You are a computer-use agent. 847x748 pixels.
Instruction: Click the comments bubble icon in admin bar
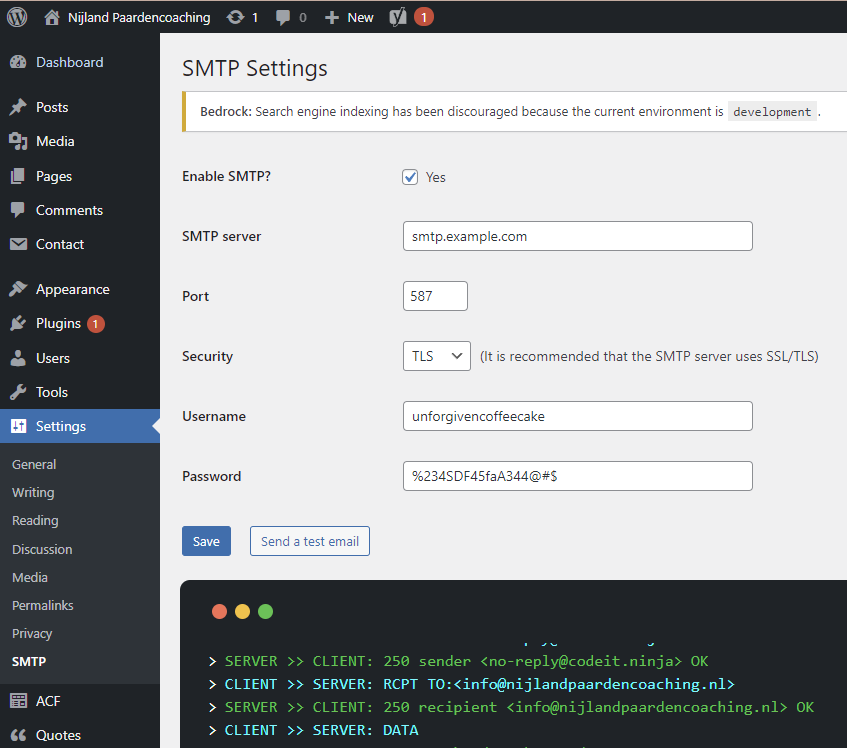click(283, 17)
